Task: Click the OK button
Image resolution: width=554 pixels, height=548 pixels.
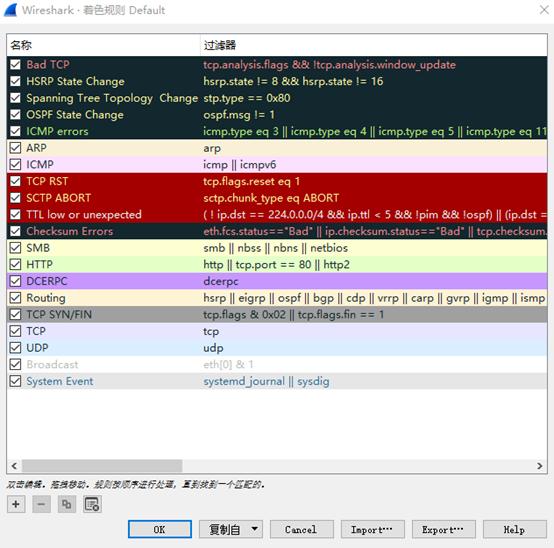Action: (x=160, y=529)
